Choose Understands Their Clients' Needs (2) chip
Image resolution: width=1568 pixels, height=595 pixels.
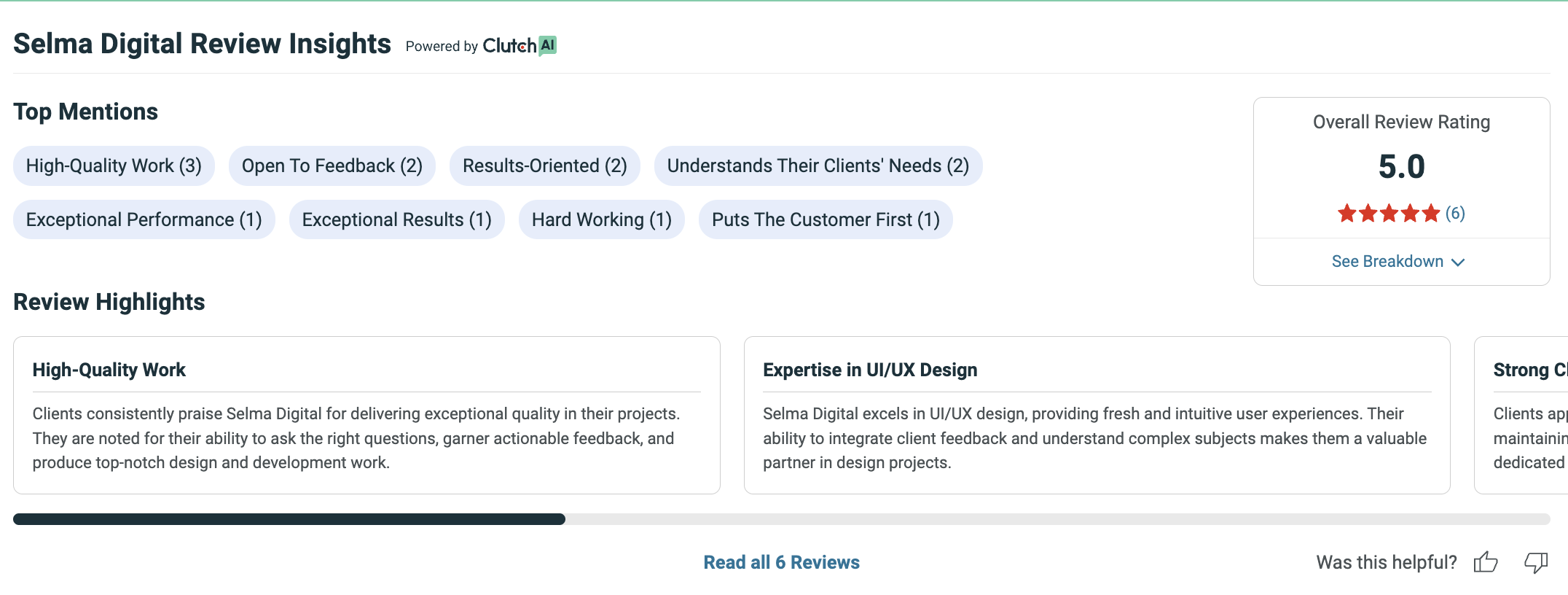click(818, 166)
